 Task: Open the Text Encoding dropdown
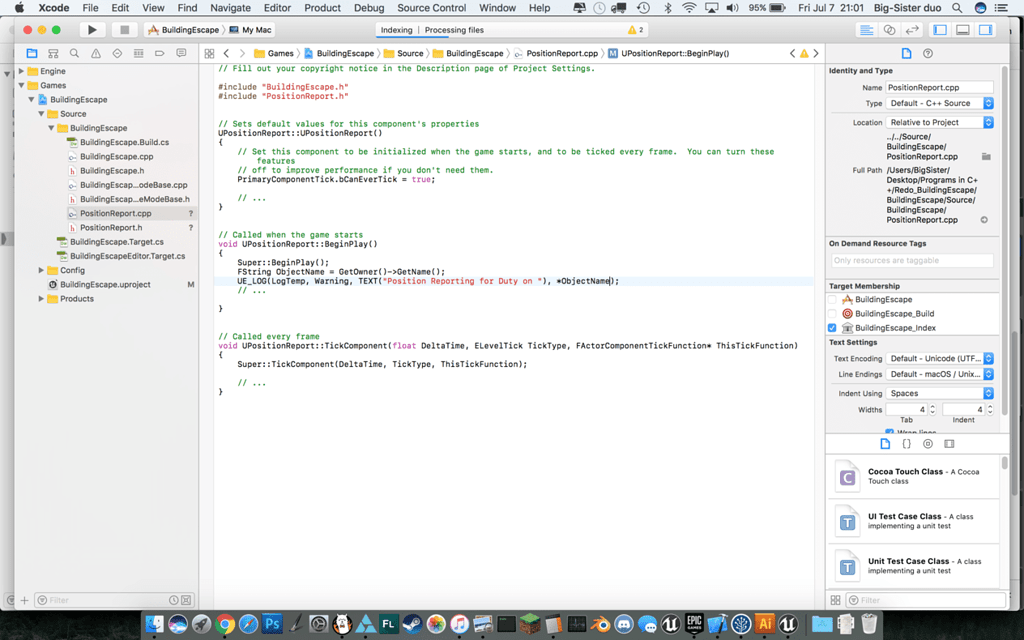(940, 358)
